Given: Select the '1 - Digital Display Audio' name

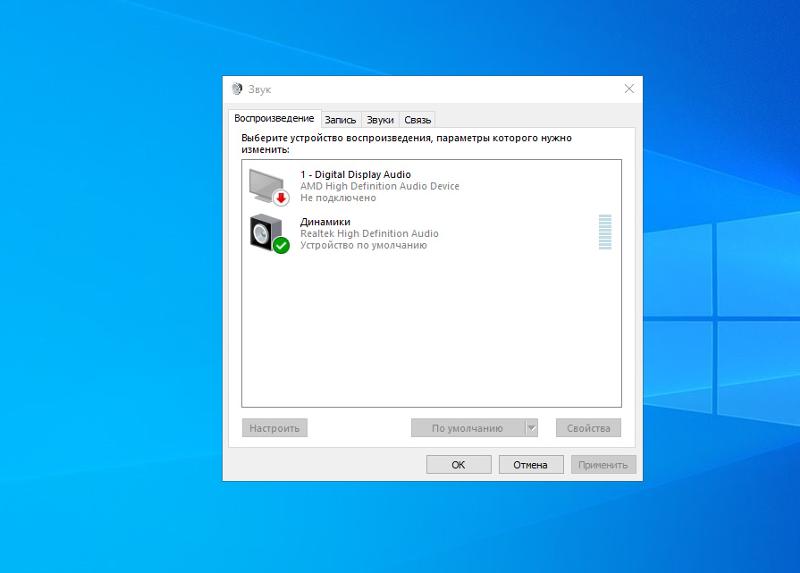Looking at the screenshot, I should pos(356,175).
